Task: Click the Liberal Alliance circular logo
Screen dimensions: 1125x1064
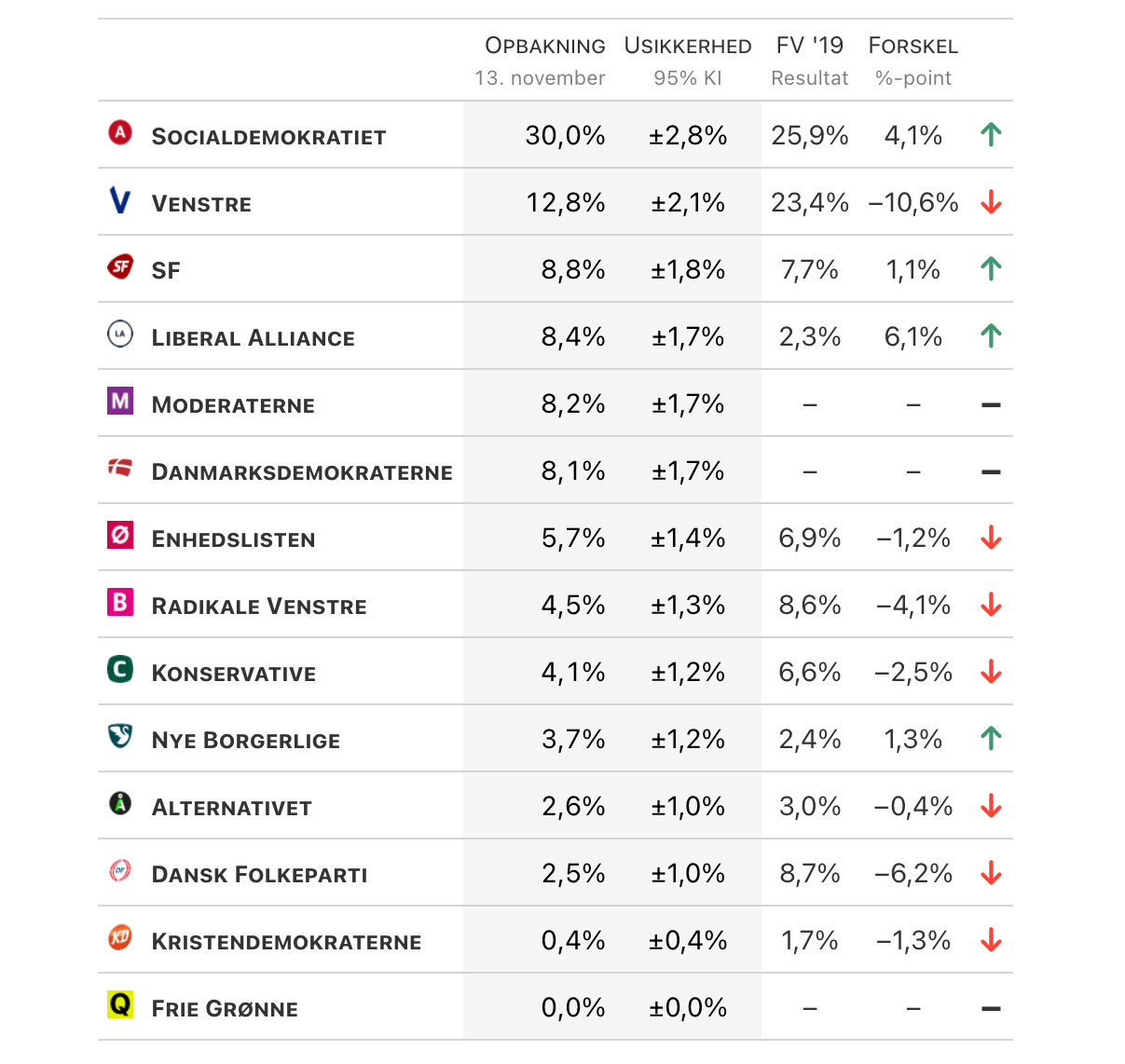Action: click(120, 334)
